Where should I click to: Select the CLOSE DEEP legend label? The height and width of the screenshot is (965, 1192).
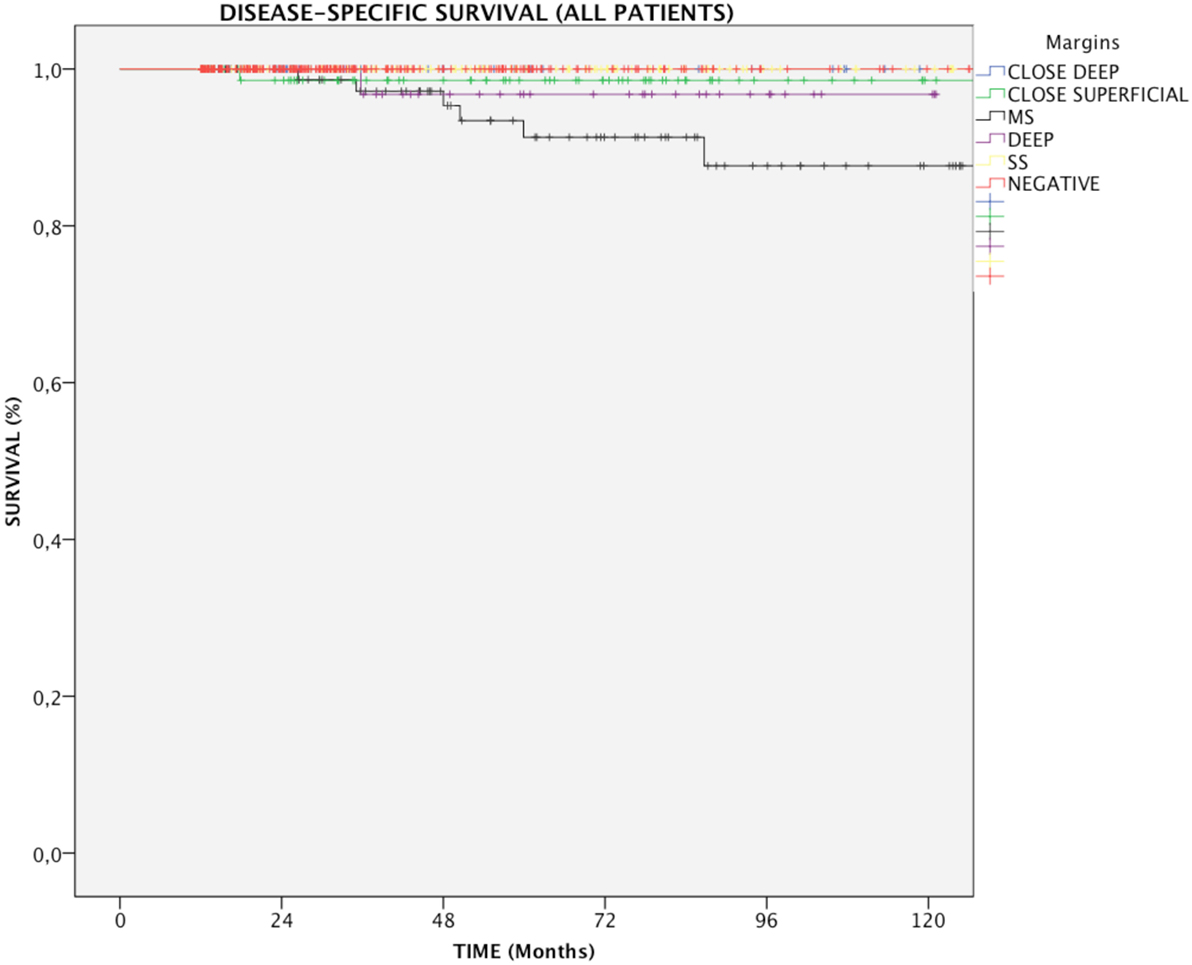[x=1063, y=72]
